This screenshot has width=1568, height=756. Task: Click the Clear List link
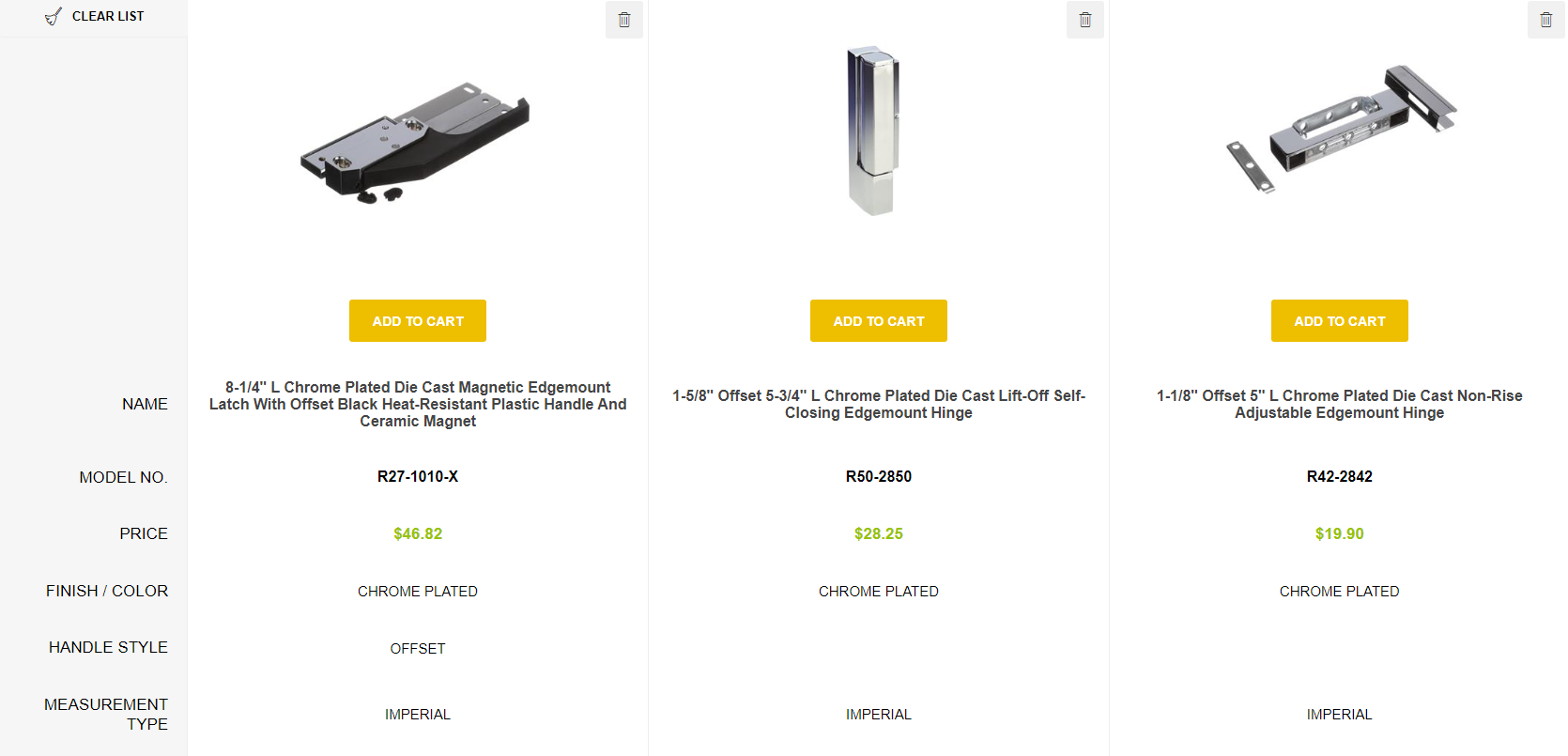point(108,16)
